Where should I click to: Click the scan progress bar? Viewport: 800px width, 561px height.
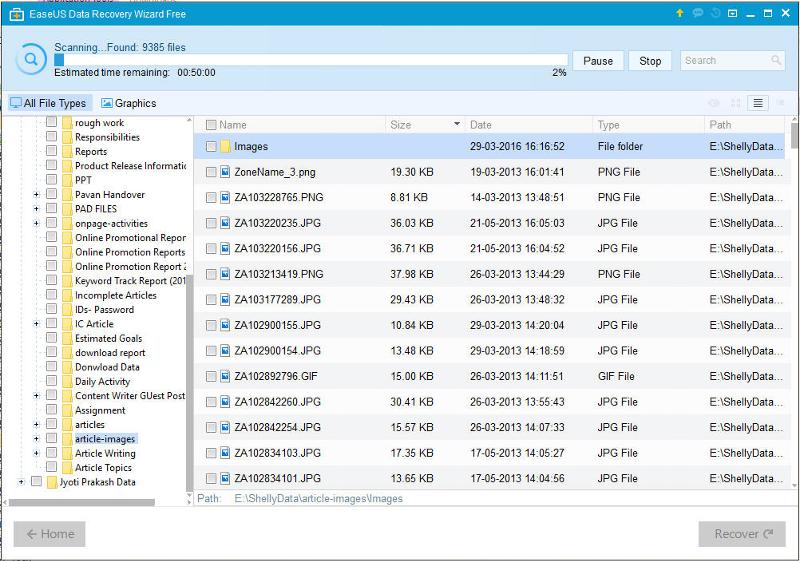(x=311, y=60)
